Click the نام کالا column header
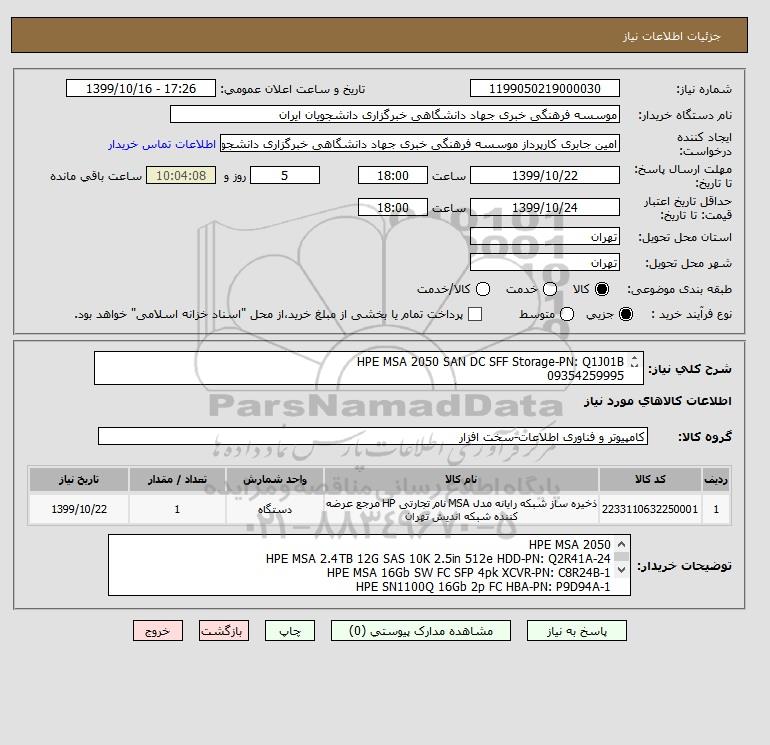Screen dimensions: 770x745 point(461,479)
